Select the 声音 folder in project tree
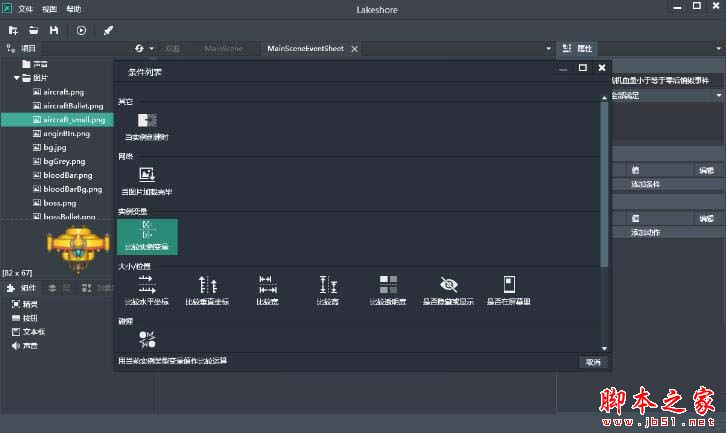The width and height of the screenshot is (726, 433). 35,64
